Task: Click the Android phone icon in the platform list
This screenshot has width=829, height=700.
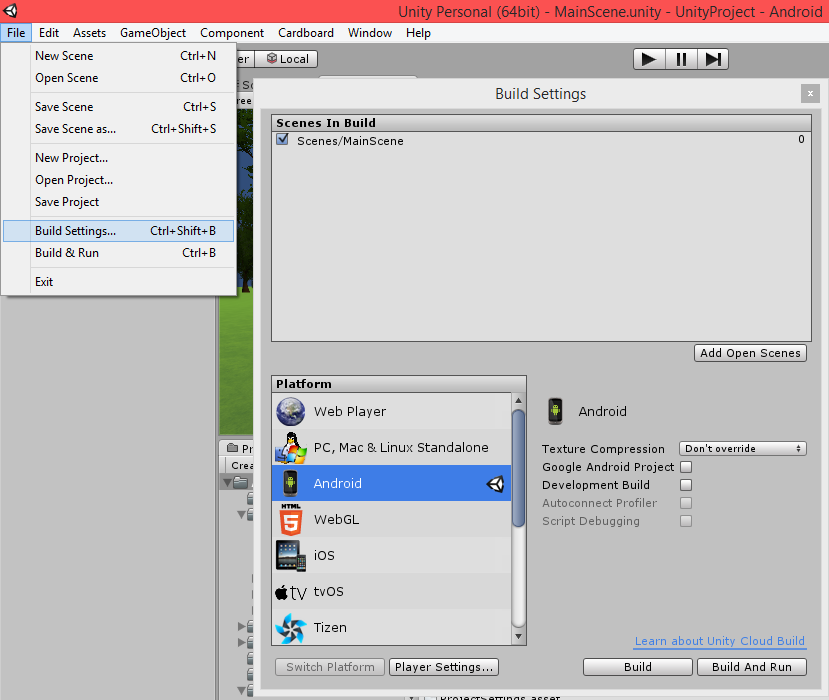Action: coord(290,483)
